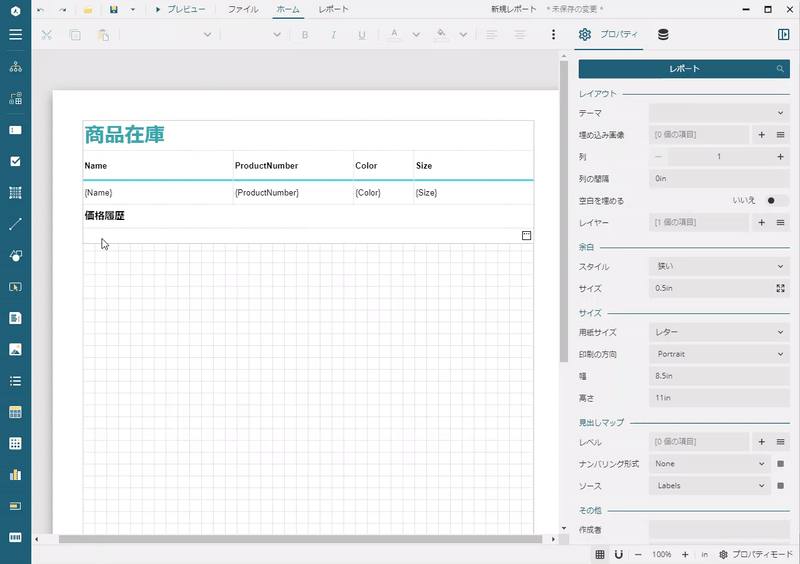Open the hamburger menu in the left sidebar
The image size is (800, 564).
coord(15,34)
